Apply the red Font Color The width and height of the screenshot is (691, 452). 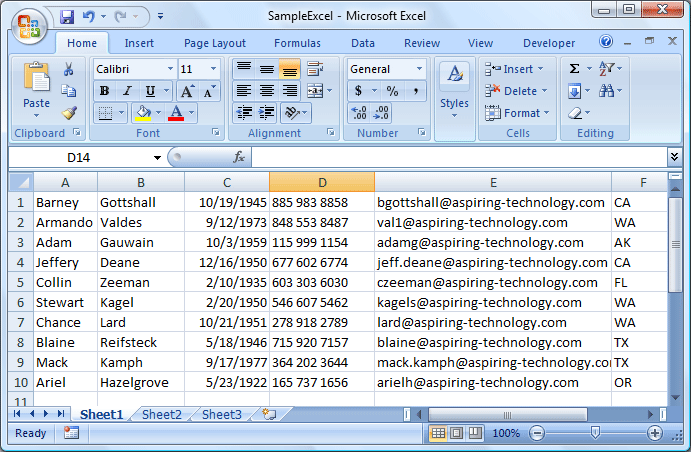(176, 113)
